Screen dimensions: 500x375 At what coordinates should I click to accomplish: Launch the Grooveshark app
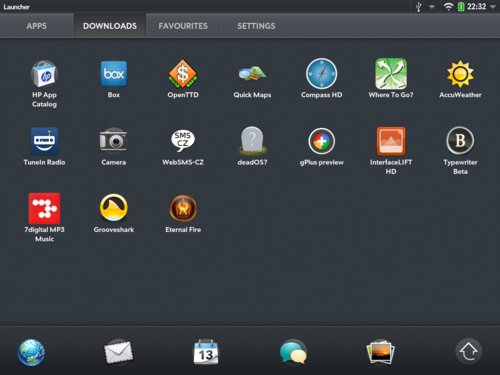pos(114,208)
